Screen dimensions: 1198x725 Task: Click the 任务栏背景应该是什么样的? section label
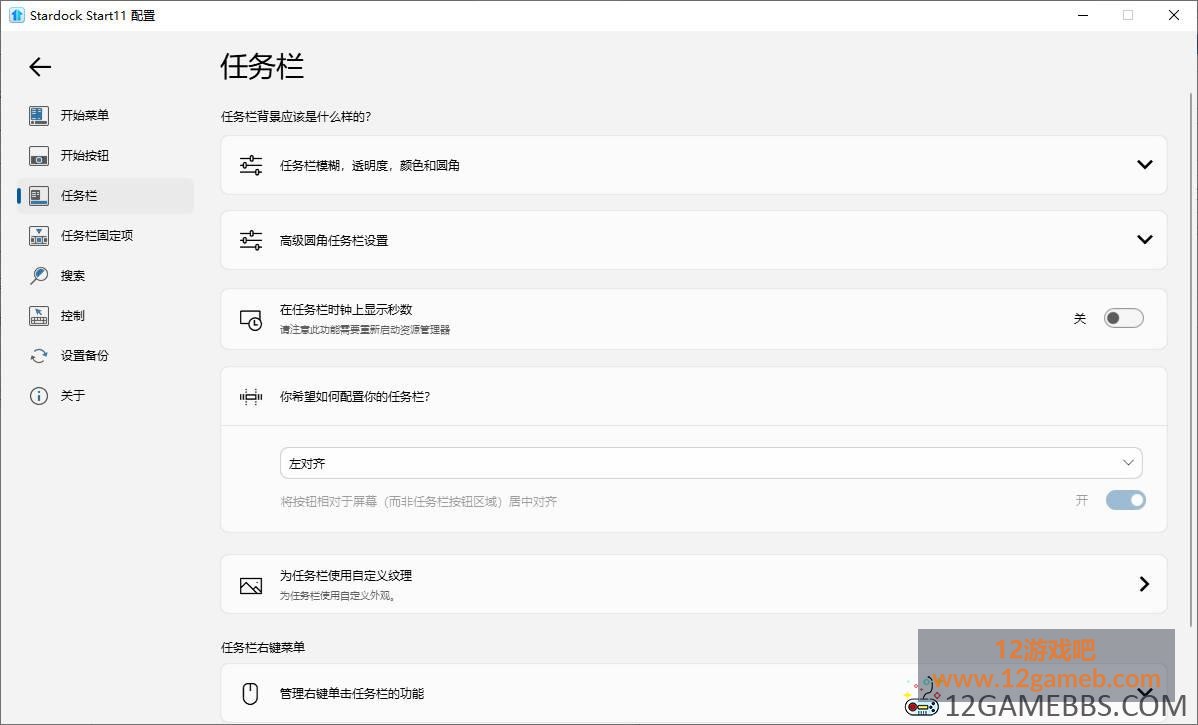coord(296,117)
